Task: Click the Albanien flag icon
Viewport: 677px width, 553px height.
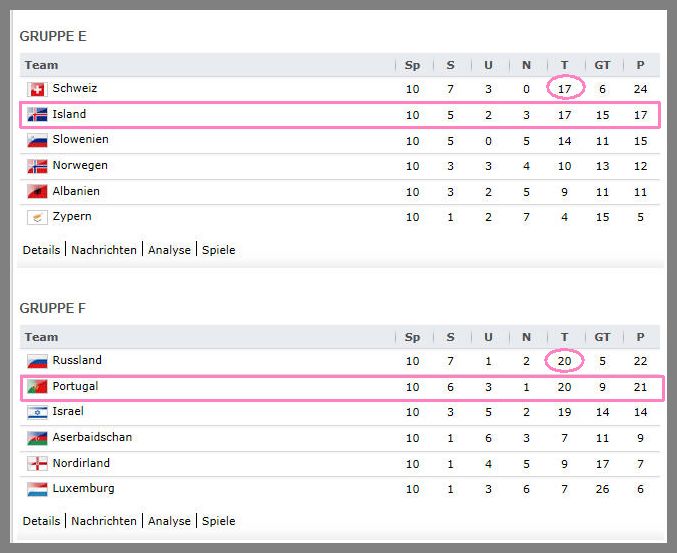Action: [37, 191]
